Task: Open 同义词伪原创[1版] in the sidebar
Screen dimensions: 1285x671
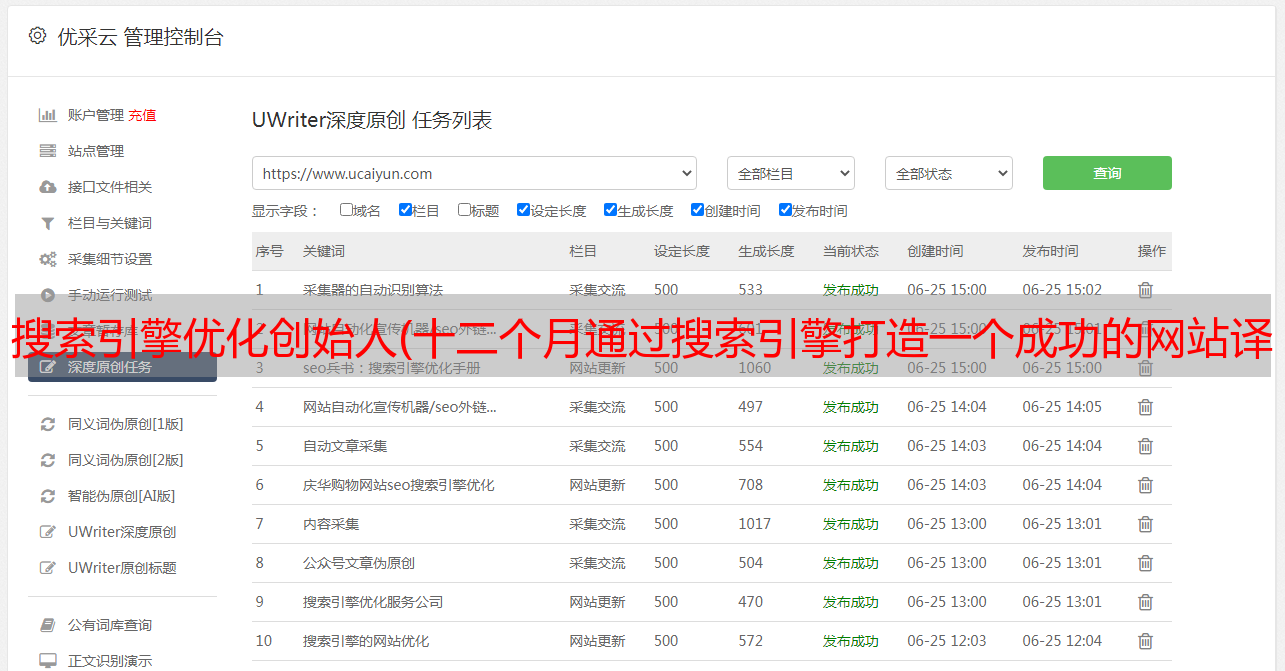Action: coord(125,424)
